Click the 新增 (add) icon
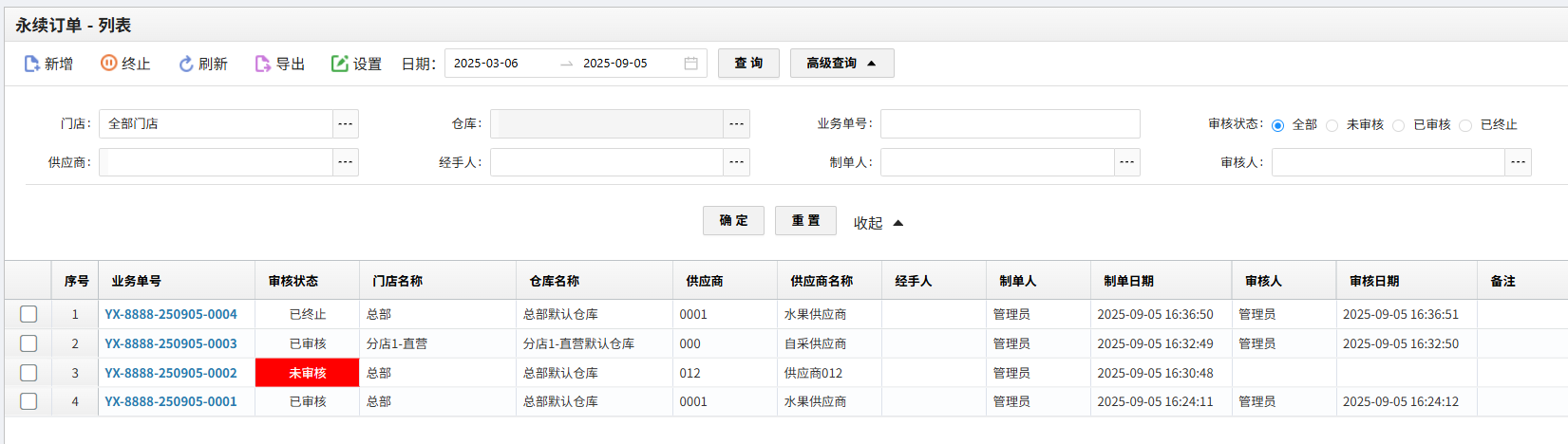This screenshot has width=1568, height=444. 31,64
